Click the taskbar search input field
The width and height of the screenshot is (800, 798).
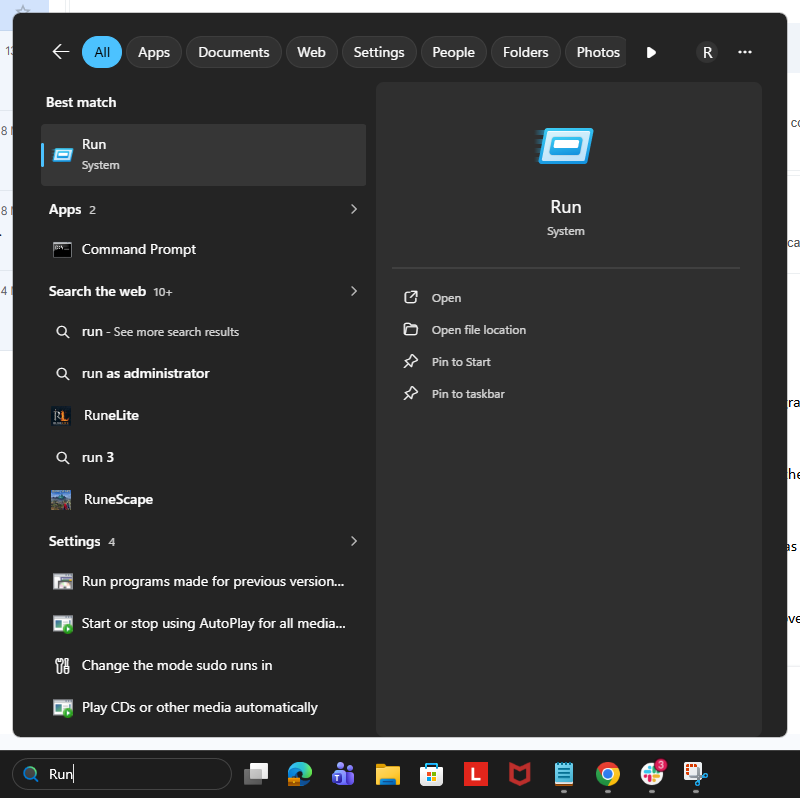pos(122,774)
